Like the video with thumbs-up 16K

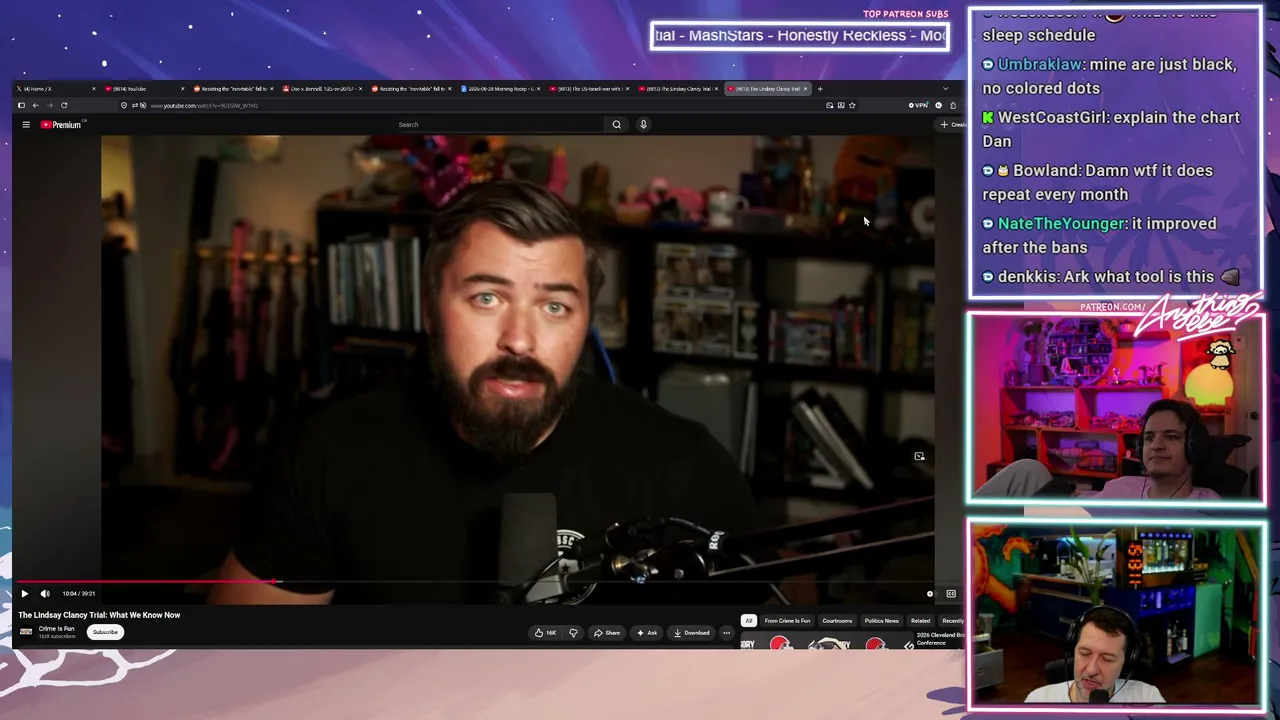[545, 633]
